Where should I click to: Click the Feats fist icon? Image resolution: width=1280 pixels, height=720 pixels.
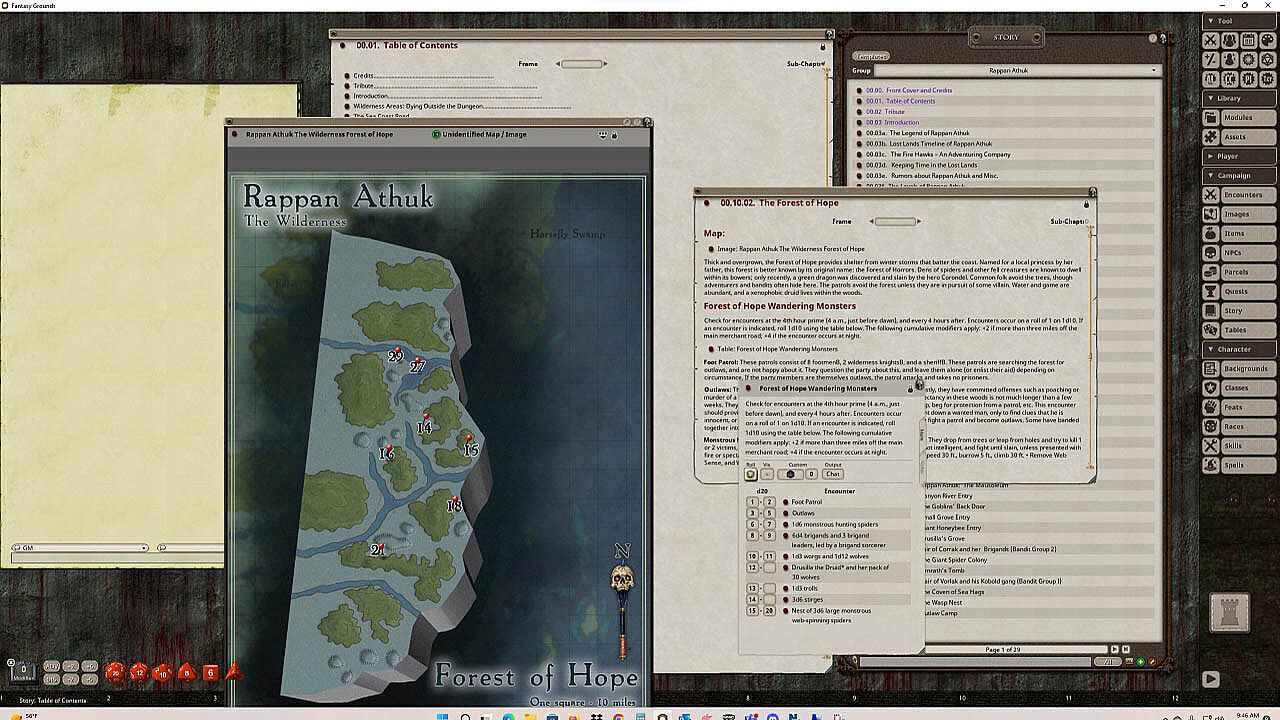[1211, 407]
